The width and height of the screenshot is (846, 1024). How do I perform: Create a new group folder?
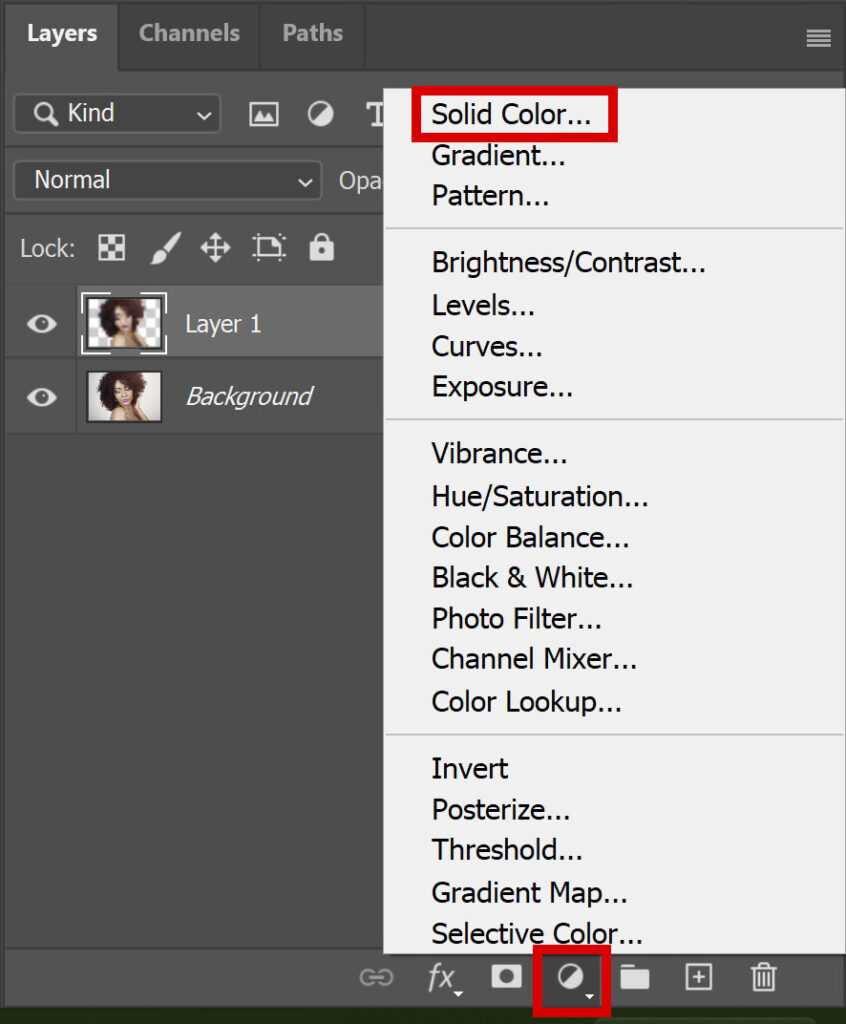coord(635,978)
